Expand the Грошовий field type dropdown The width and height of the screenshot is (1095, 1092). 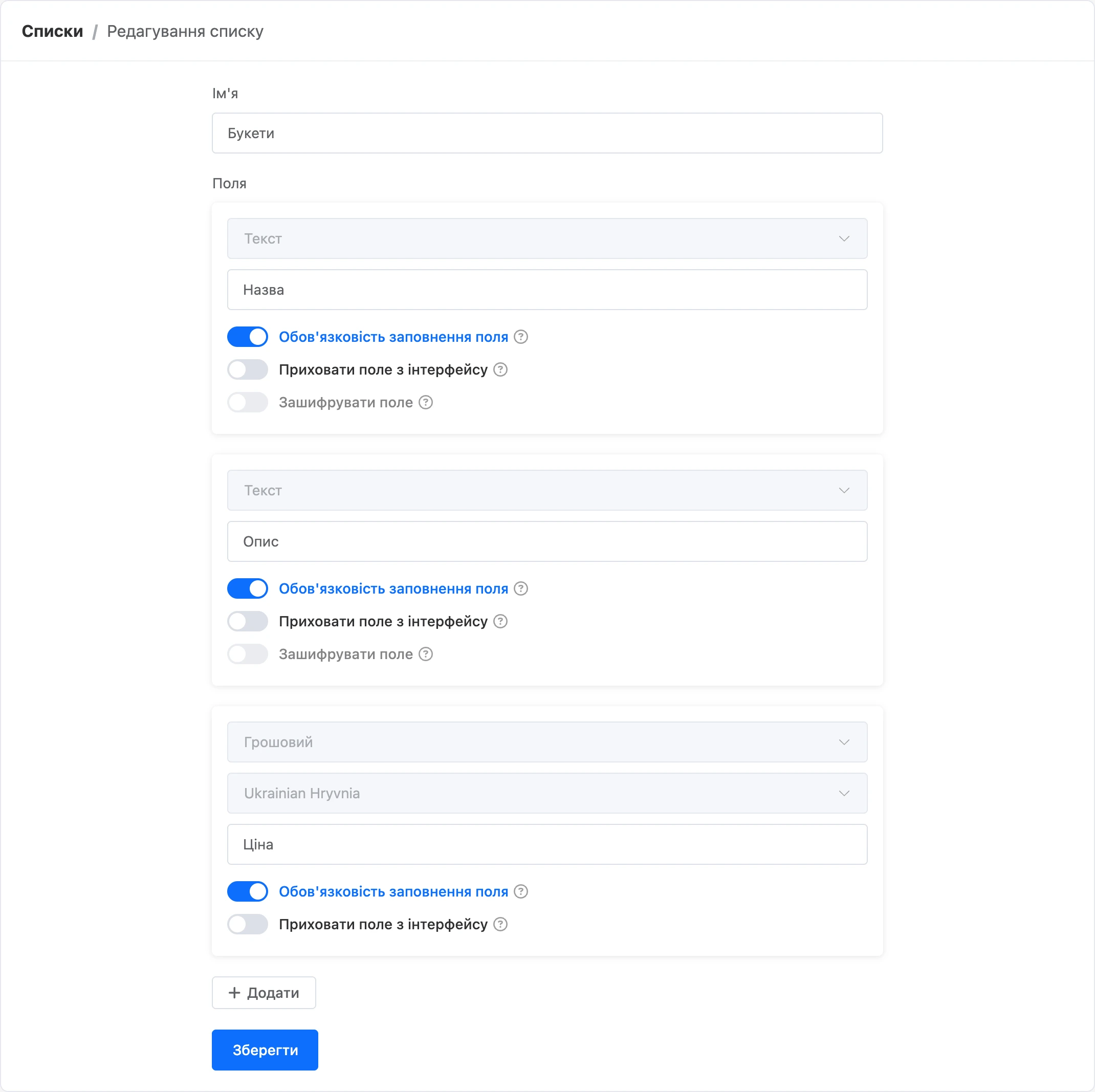coord(547,742)
